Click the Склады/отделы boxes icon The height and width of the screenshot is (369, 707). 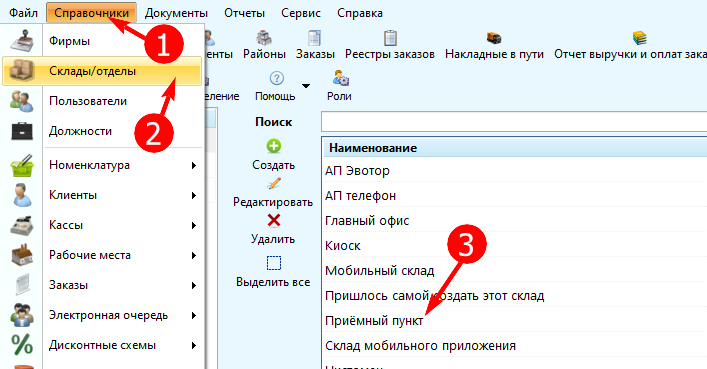tap(21, 71)
